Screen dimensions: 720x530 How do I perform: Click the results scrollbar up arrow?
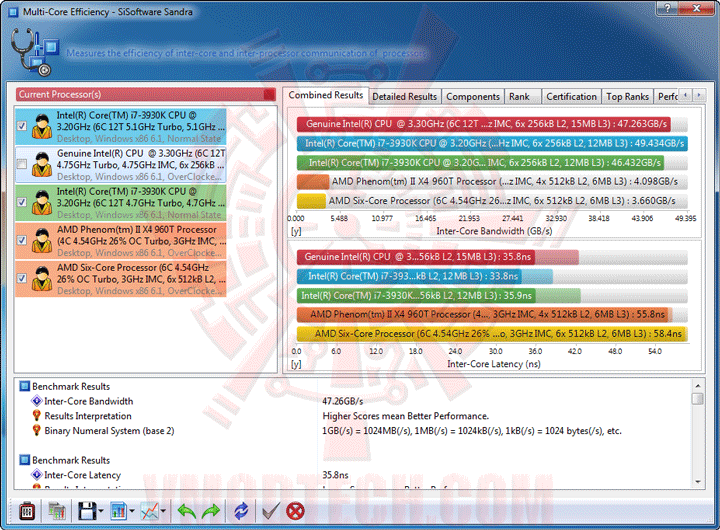click(698, 386)
